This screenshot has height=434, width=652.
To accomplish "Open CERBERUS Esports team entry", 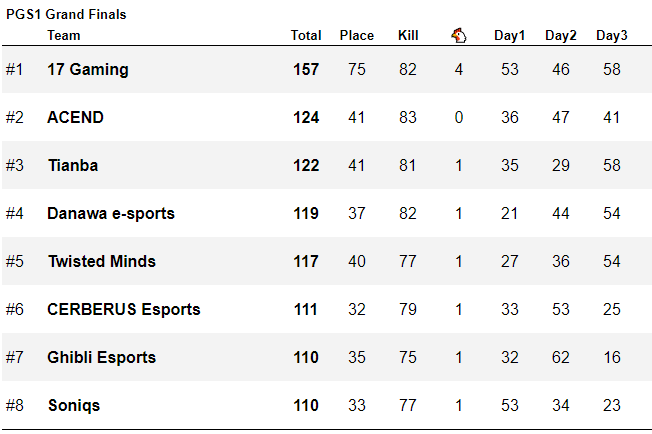I will [x=124, y=310].
